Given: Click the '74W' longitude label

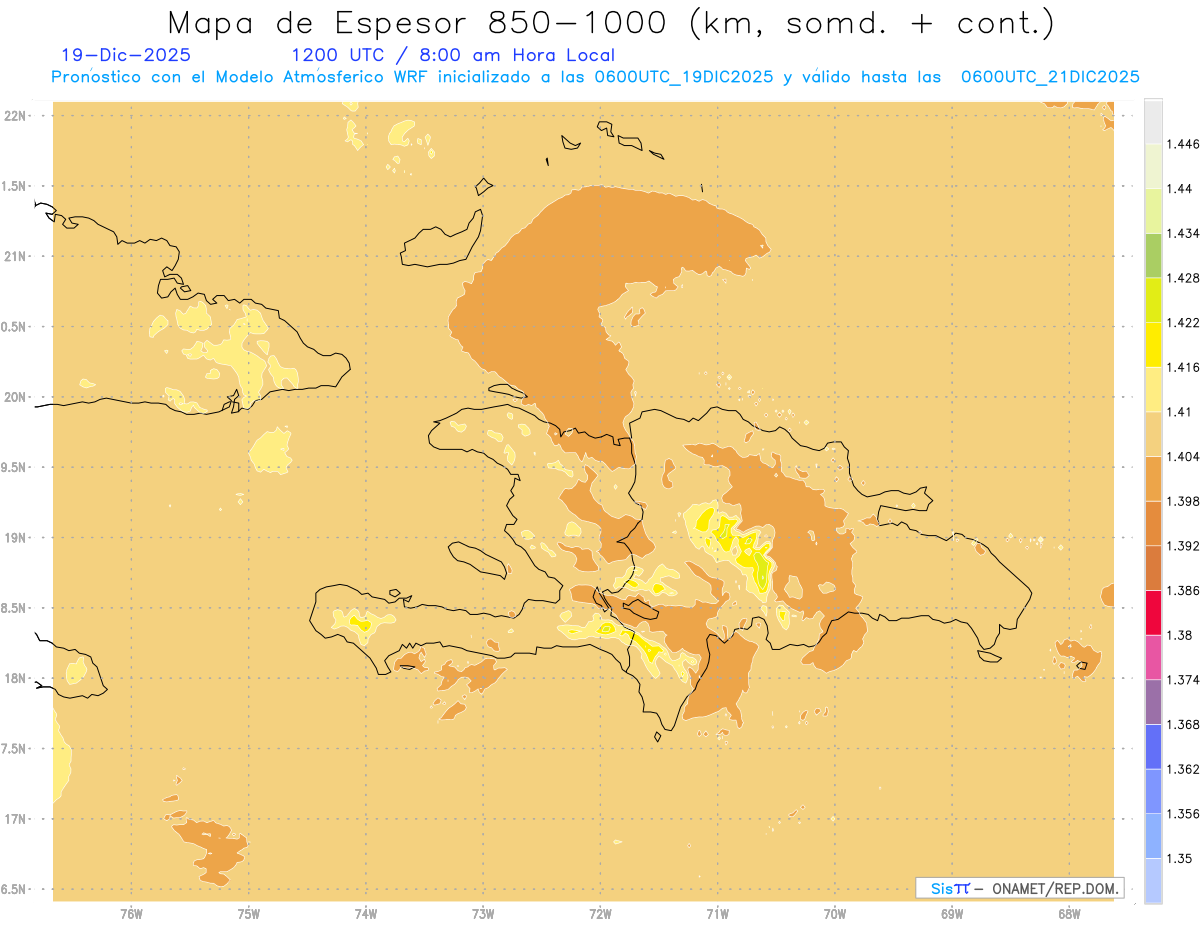Looking at the screenshot, I should tap(366, 915).
